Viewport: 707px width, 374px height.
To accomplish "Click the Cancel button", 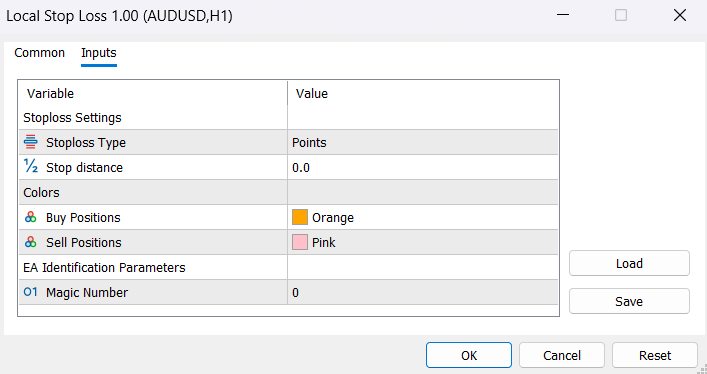I will click(562, 355).
